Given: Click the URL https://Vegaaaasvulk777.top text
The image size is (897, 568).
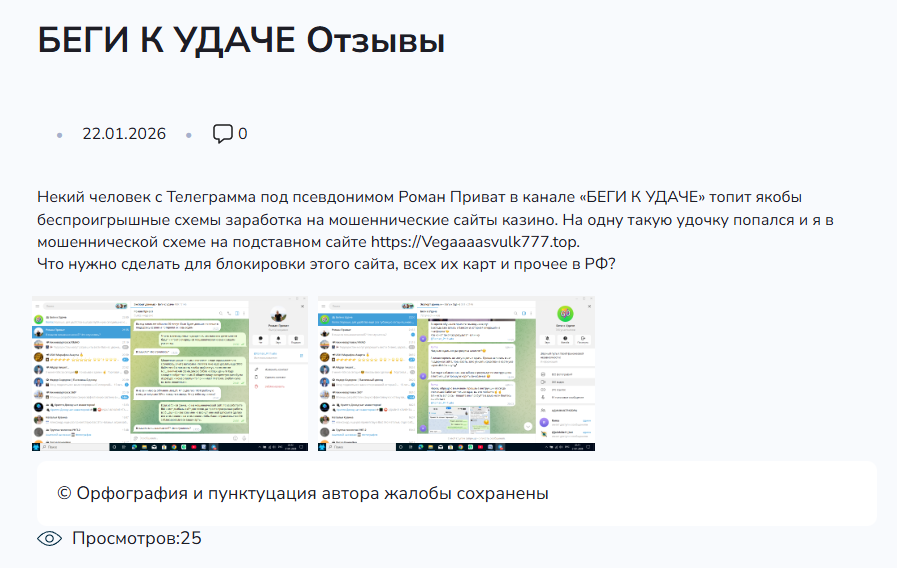Looking at the screenshot, I should click(474, 242).
